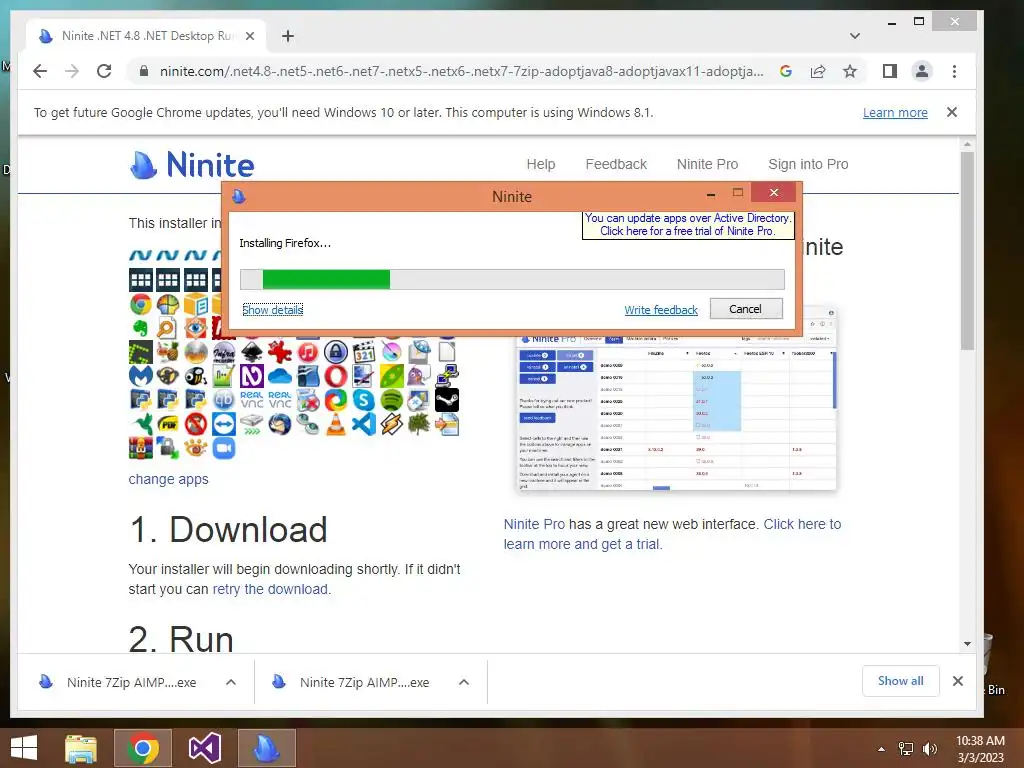Click the Winamp lightning icon
Screen dimensions: 1024x768
pyautogui.click(x=392, y=424)
